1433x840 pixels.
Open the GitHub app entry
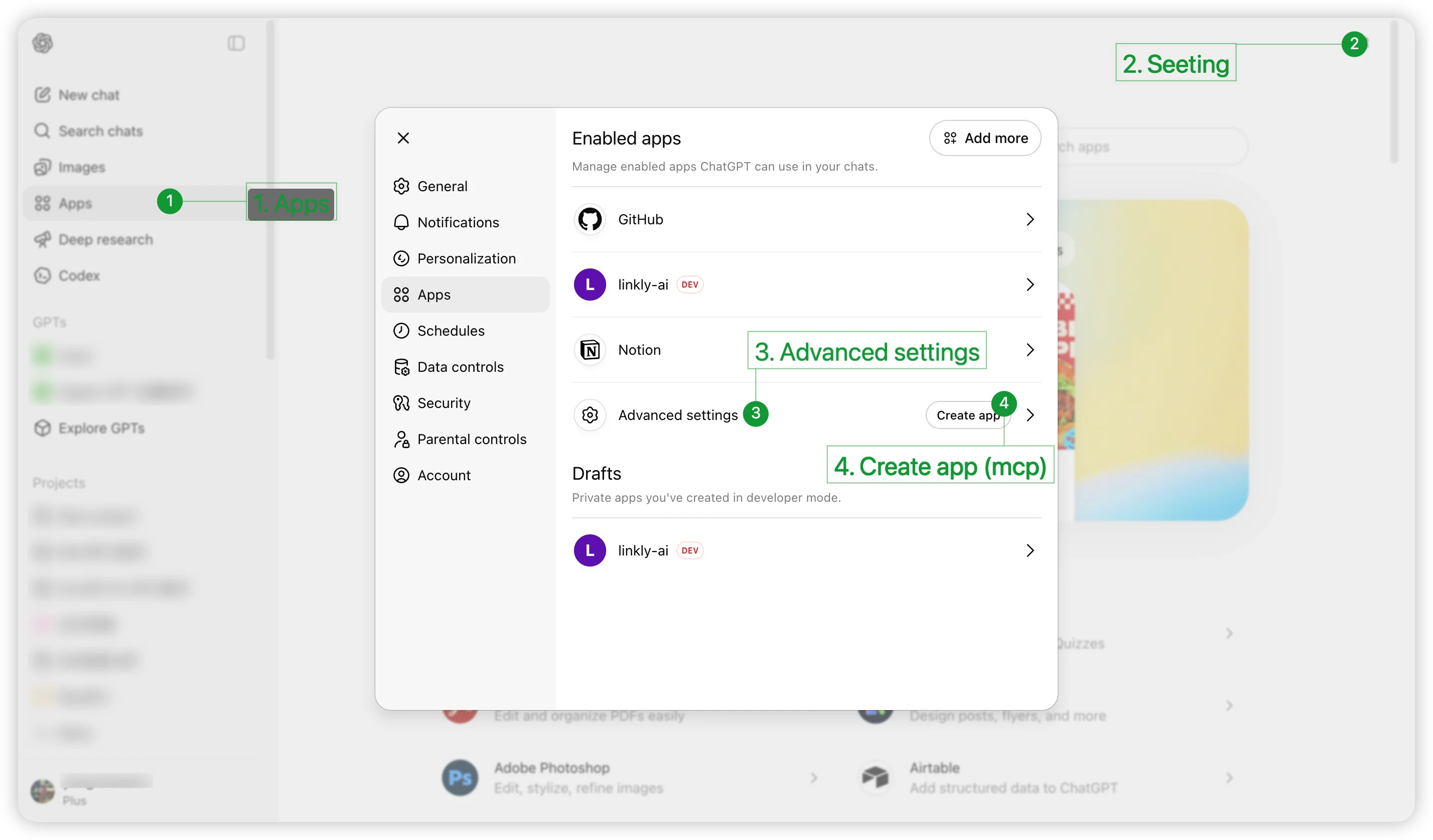click(x=640, y=219)
